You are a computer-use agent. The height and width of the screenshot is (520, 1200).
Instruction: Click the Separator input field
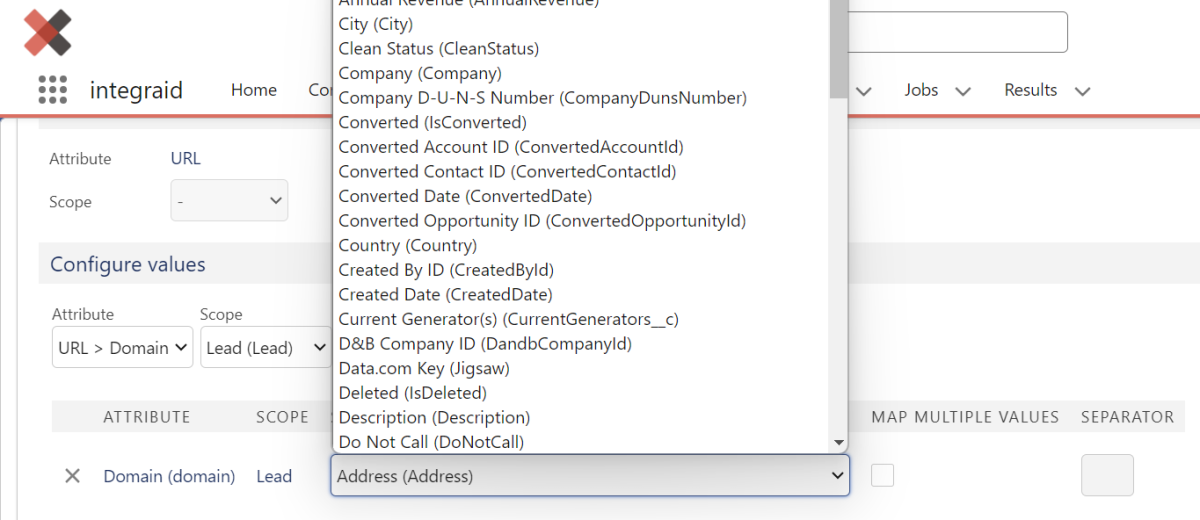[x=1107, y=475]
